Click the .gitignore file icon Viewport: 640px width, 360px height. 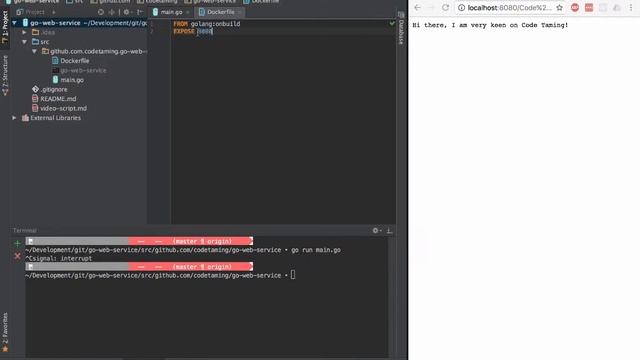(35, 89)
